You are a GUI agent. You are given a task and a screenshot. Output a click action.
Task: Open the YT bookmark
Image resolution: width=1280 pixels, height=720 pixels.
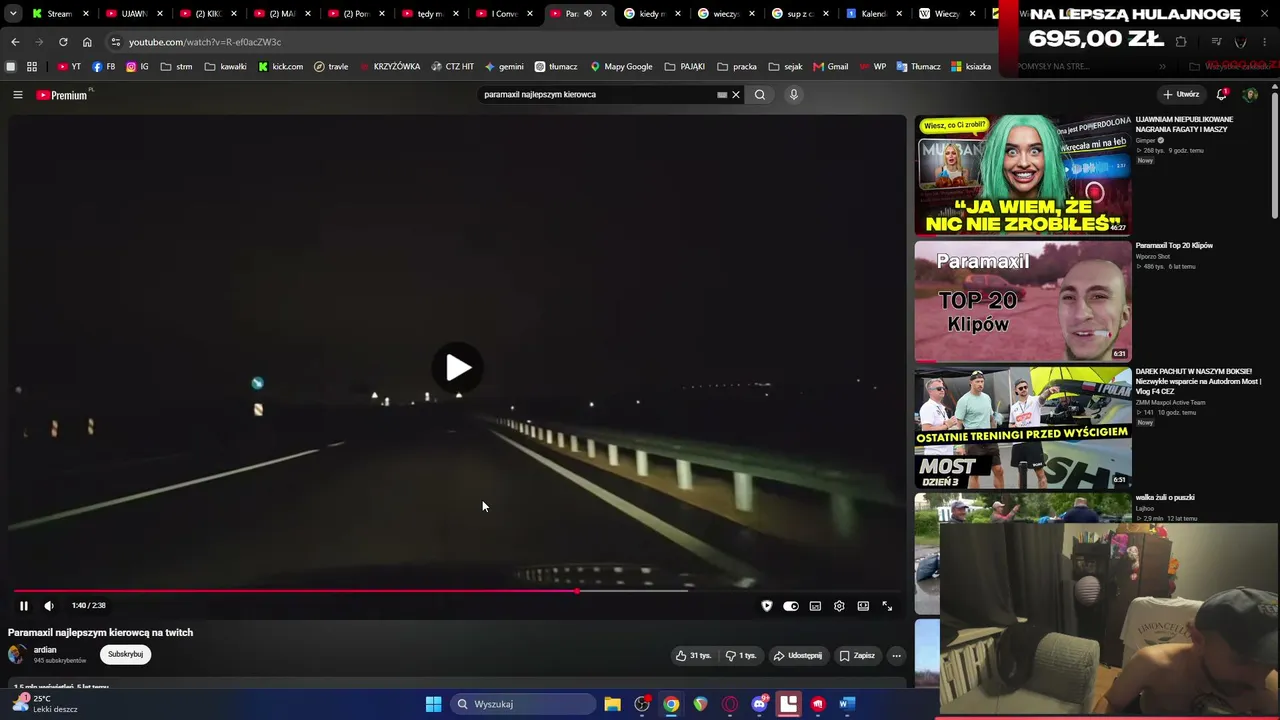(69, 67)
